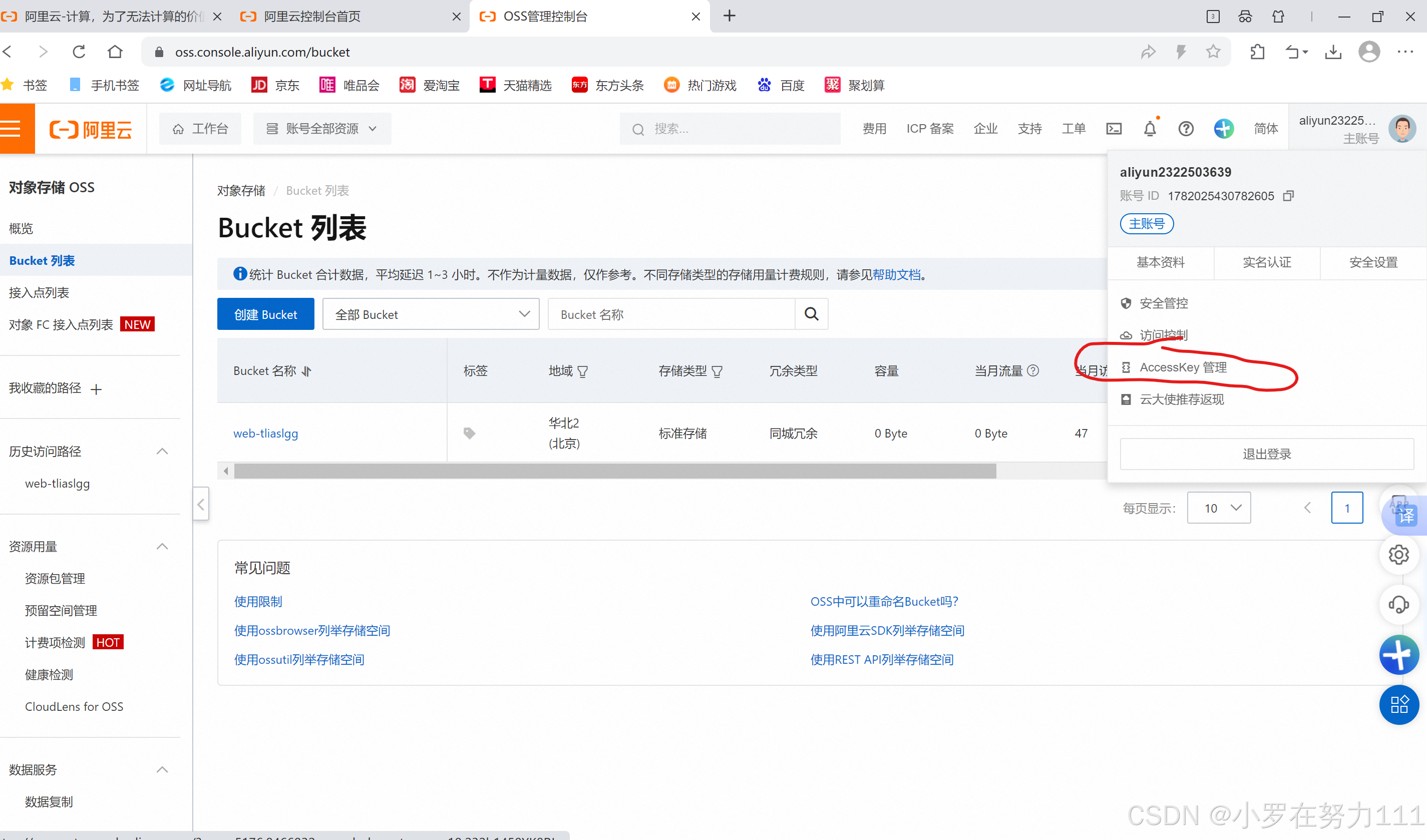Open the region filter funnel
This screenshot has width=1427, height=840.
coord(583,371)
